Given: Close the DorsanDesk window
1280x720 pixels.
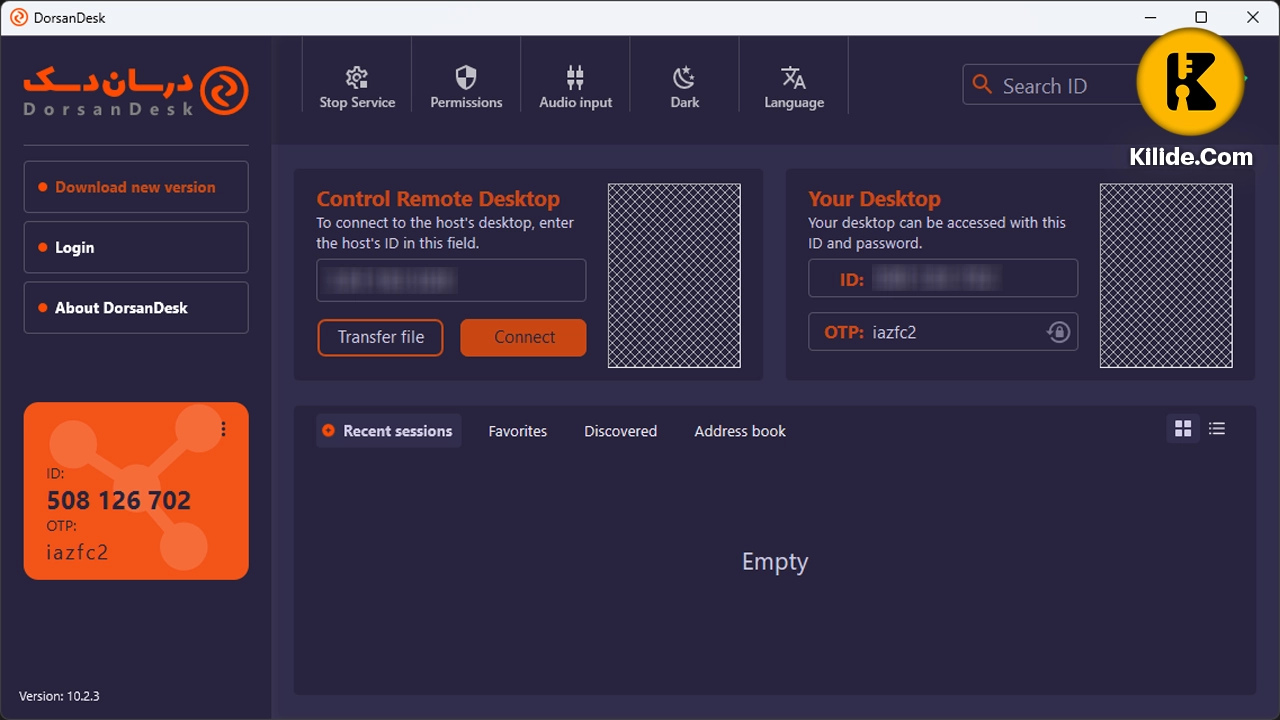Looking at the screenshot, I should 1253,17.
